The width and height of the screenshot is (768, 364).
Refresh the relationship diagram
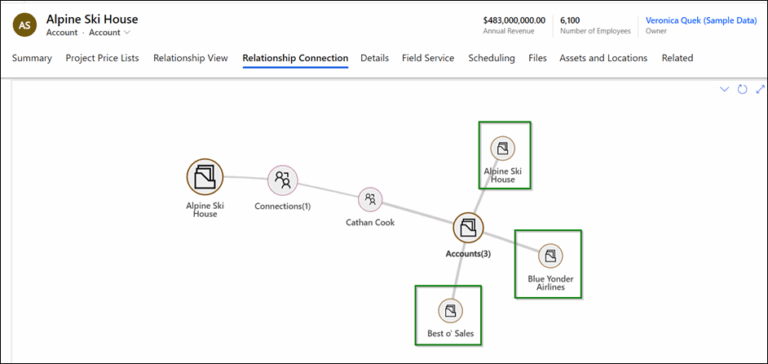coord(743,89)
